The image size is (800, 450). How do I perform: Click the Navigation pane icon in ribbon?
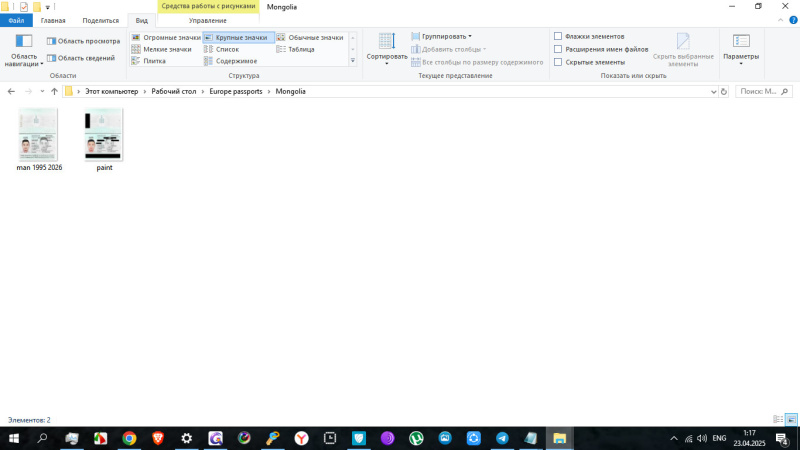(23, 42)
